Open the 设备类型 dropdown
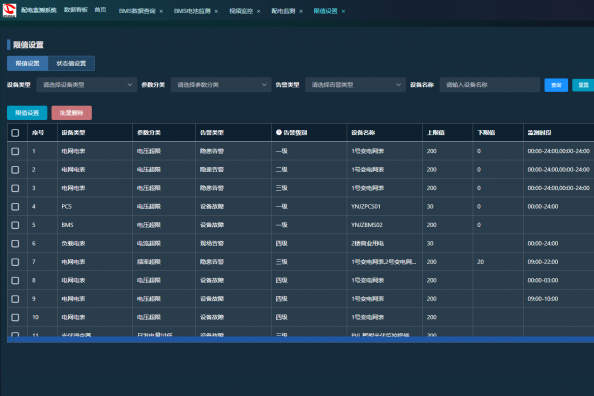Viewport: 594px width, 396px height. click(87, 85)
